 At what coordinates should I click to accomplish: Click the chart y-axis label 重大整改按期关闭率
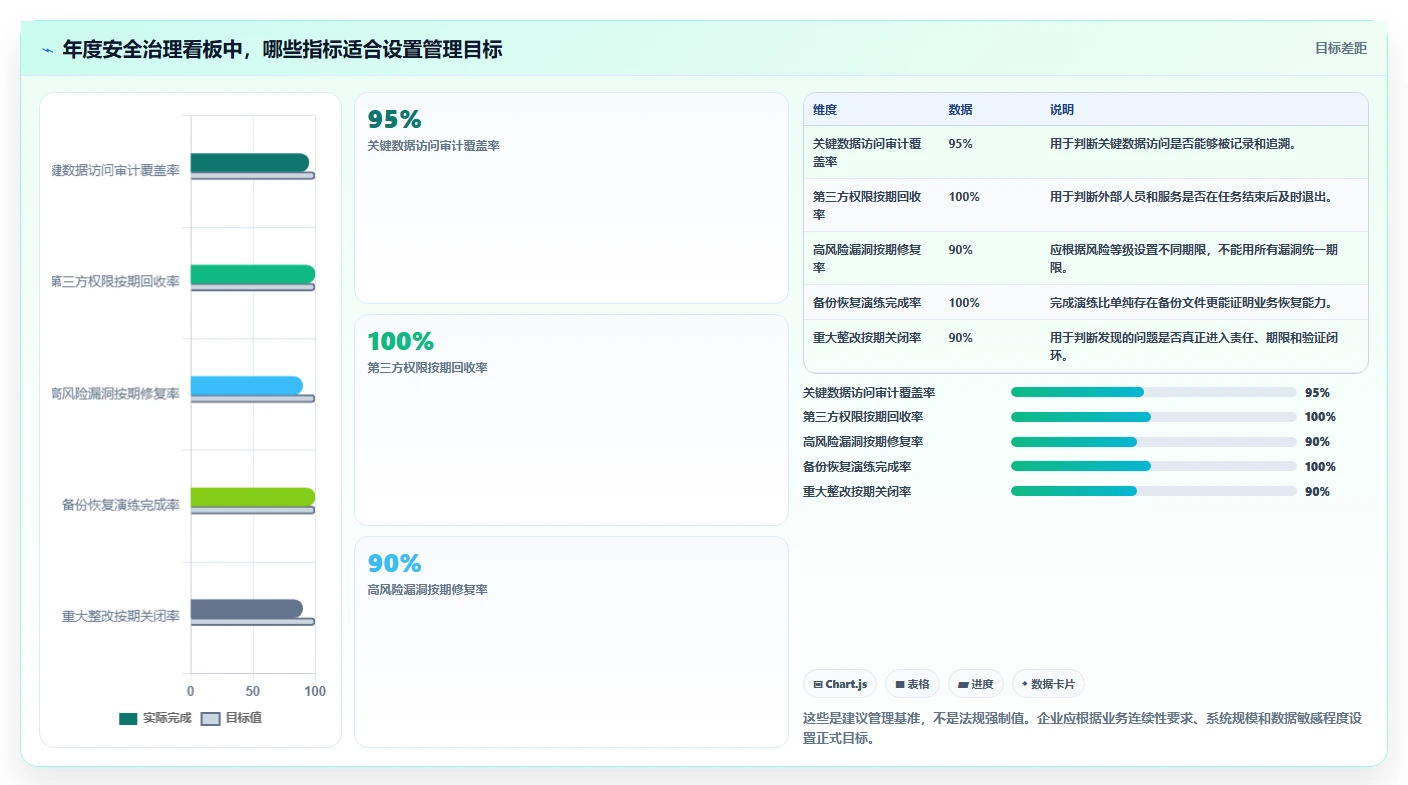pyautogui.click(x=120, y=616)
